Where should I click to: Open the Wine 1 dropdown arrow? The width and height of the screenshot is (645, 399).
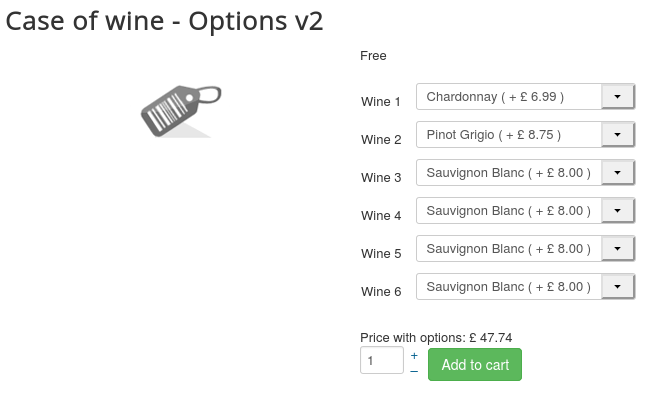pyautogui.click(x=617, y=97)
